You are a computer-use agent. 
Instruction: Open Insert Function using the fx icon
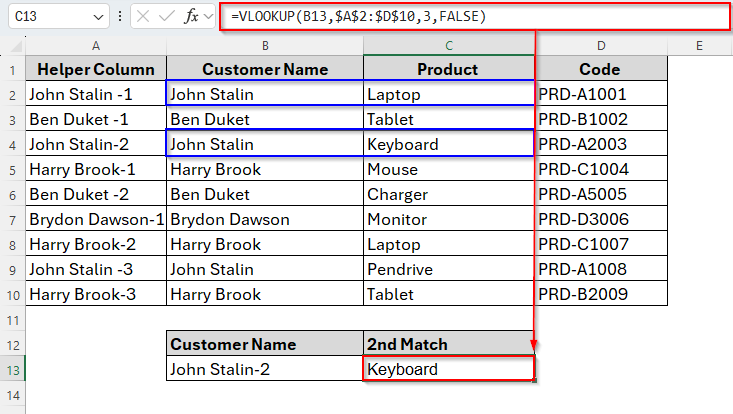coord(192,17)
